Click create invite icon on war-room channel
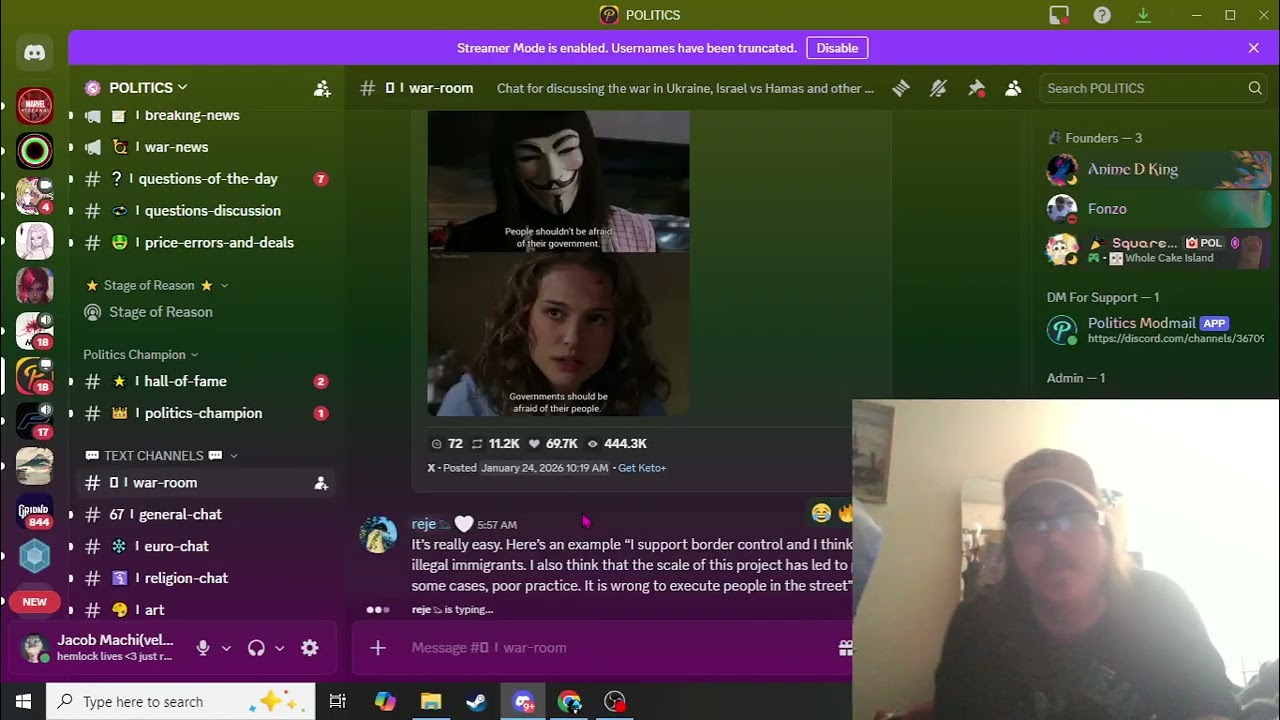 [x=321, y=483]
